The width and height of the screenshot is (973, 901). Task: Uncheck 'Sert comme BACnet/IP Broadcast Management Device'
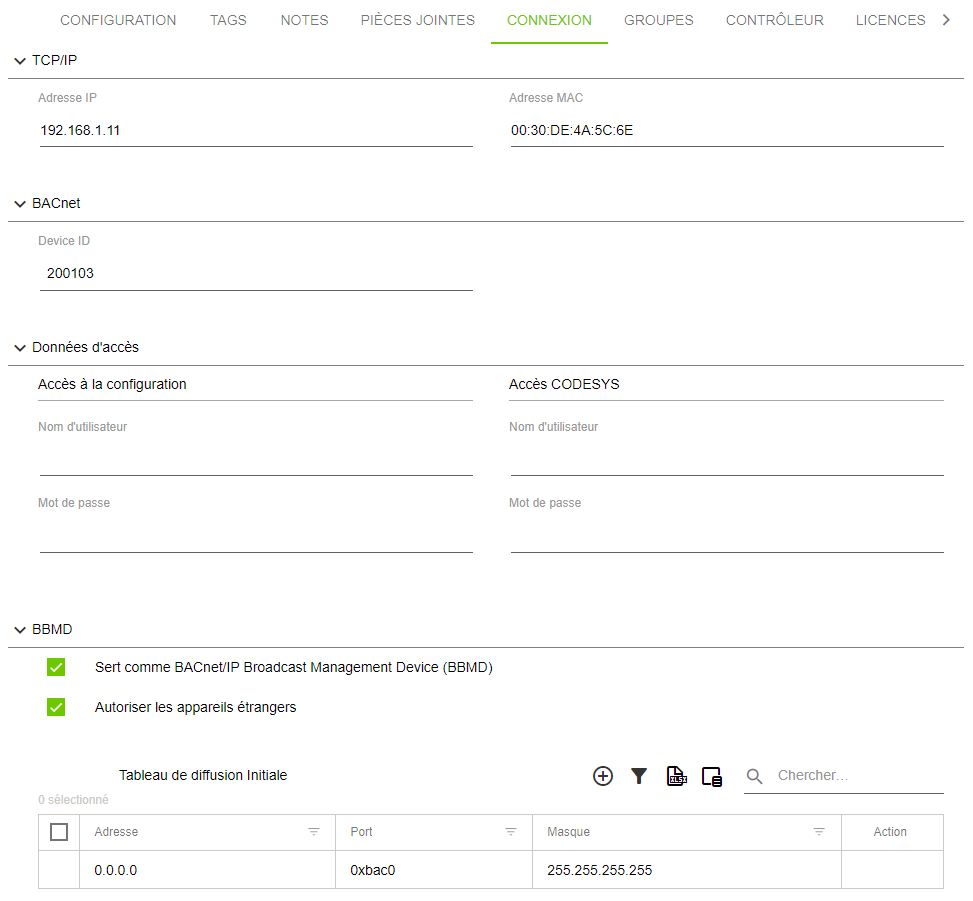coord(56,667)
